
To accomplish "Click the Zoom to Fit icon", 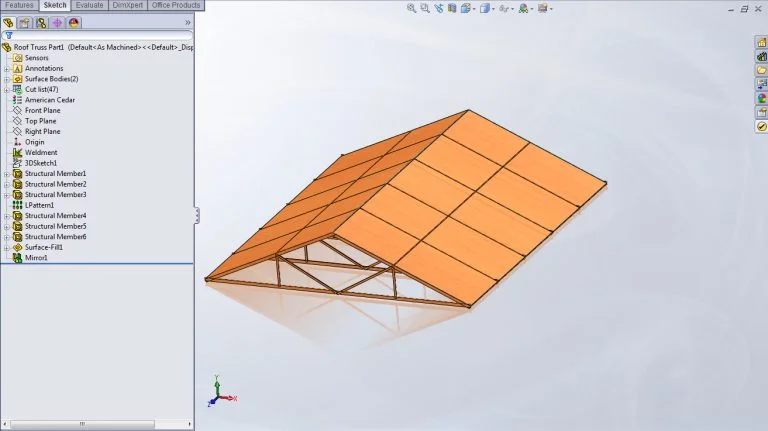I will [412, 8].
